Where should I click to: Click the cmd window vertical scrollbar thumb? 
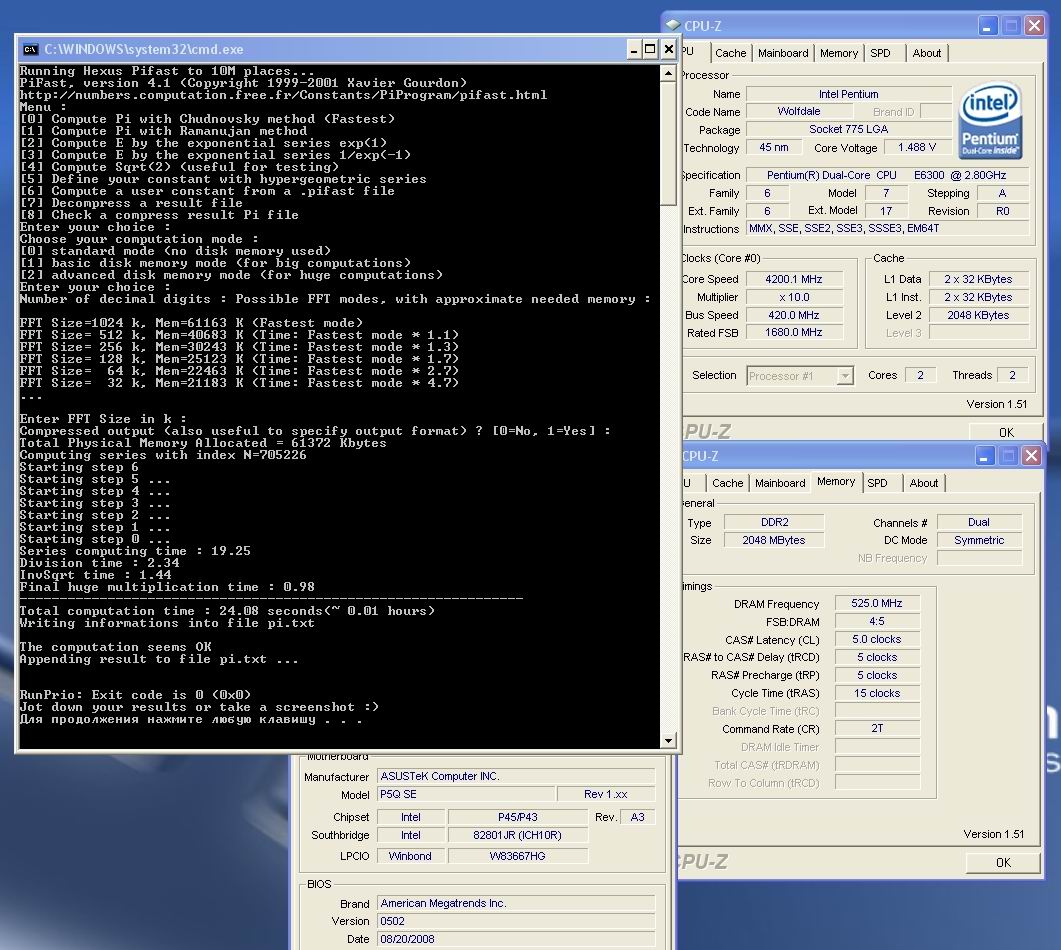(669, 143)
